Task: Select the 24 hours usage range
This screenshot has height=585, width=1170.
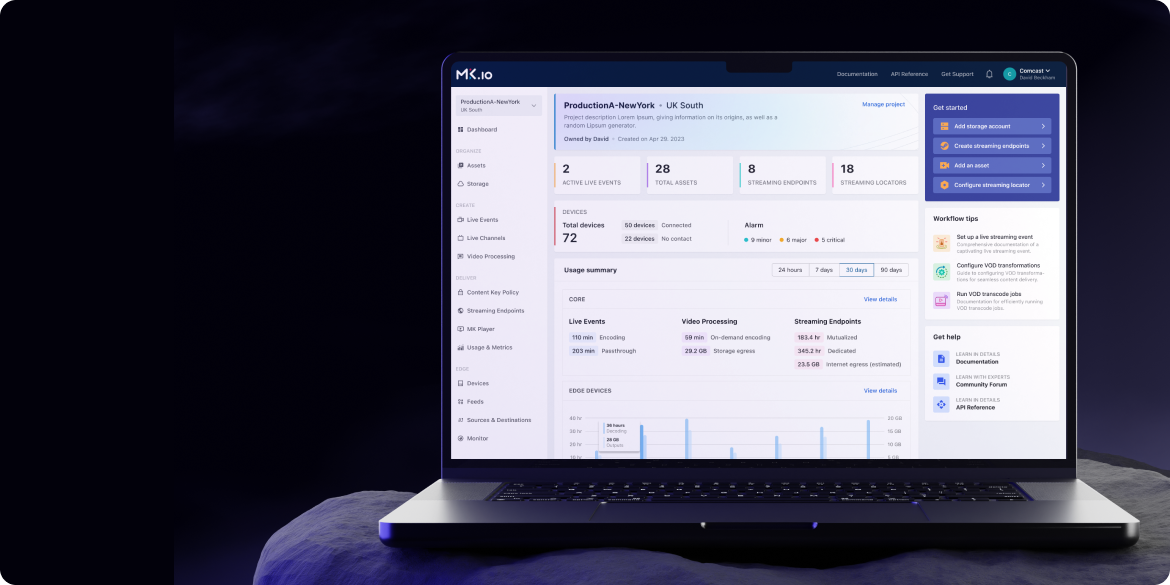Action: 789,270
